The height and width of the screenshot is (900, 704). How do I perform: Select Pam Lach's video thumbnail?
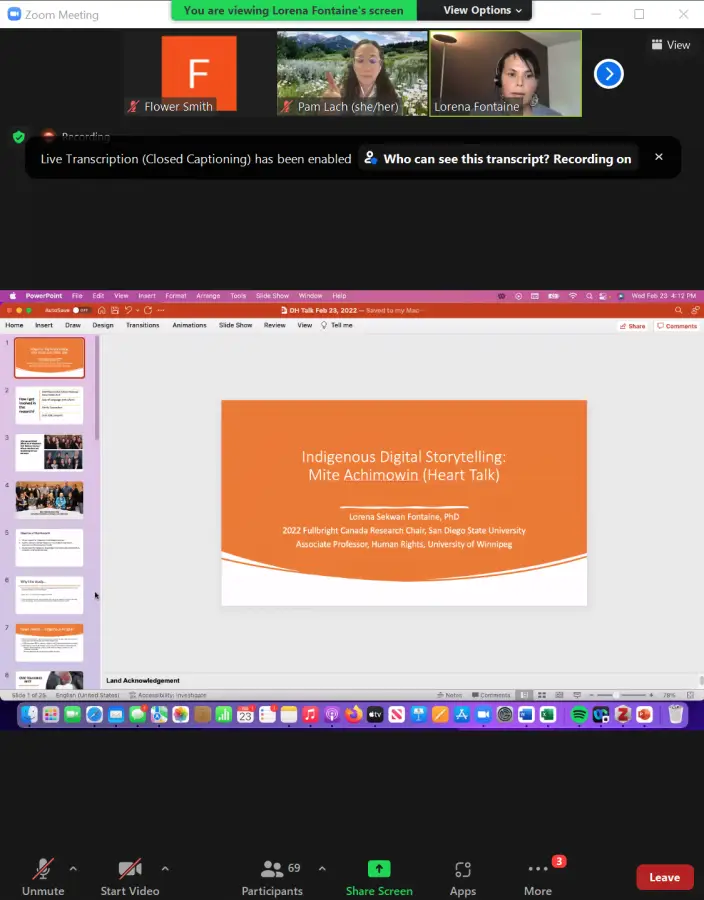coord(352,73)
